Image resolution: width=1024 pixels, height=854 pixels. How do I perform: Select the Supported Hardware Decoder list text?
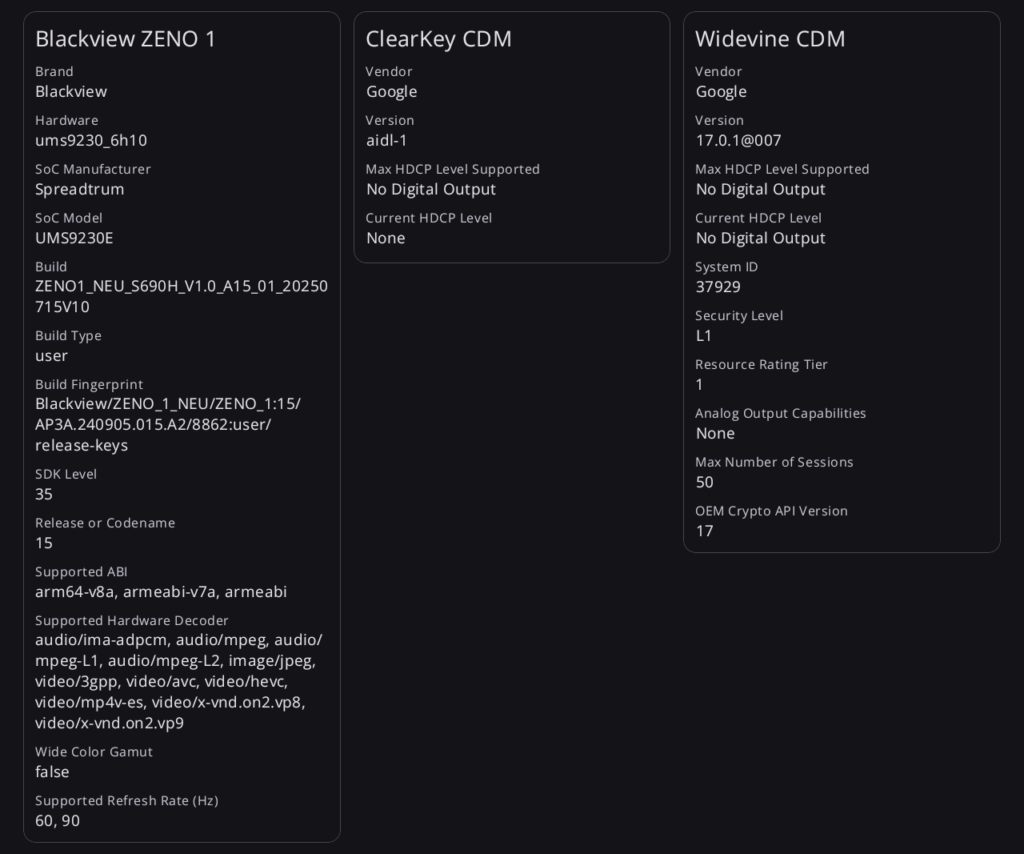179,682
